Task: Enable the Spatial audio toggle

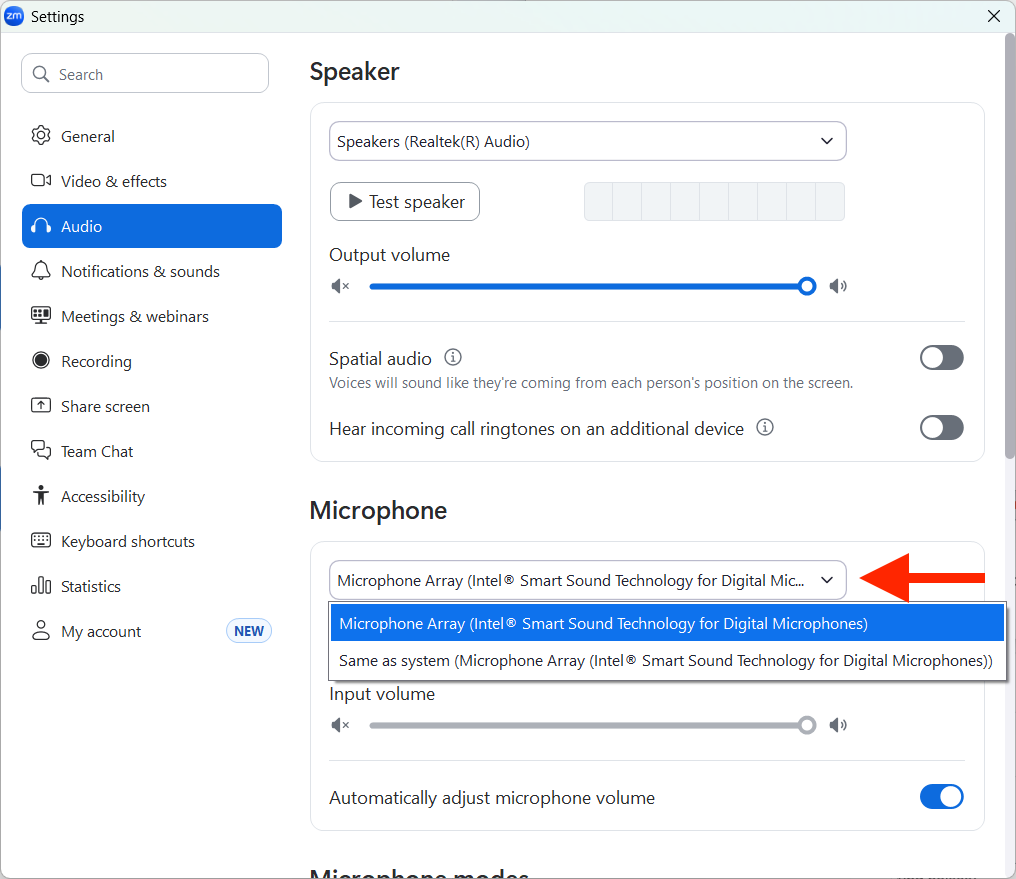Action: (x=941, y=358)
